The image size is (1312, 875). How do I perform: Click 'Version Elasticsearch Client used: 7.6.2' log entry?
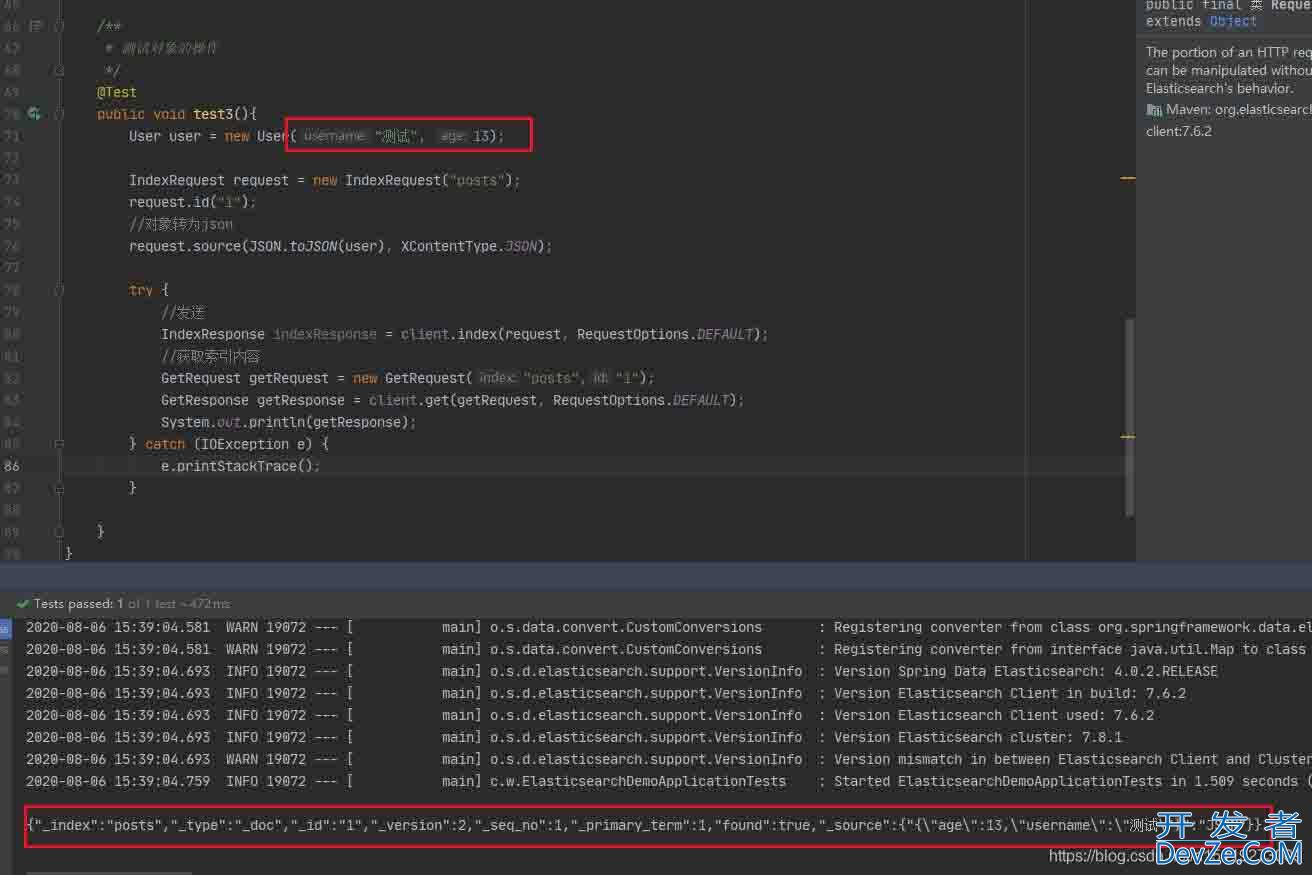coord(994,715)
